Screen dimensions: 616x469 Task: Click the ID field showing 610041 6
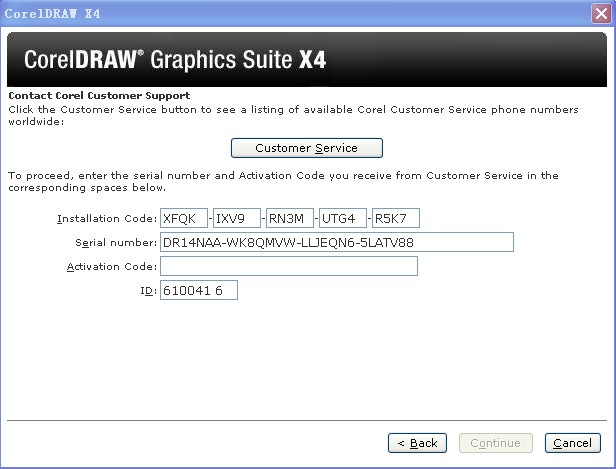(198, 290)
